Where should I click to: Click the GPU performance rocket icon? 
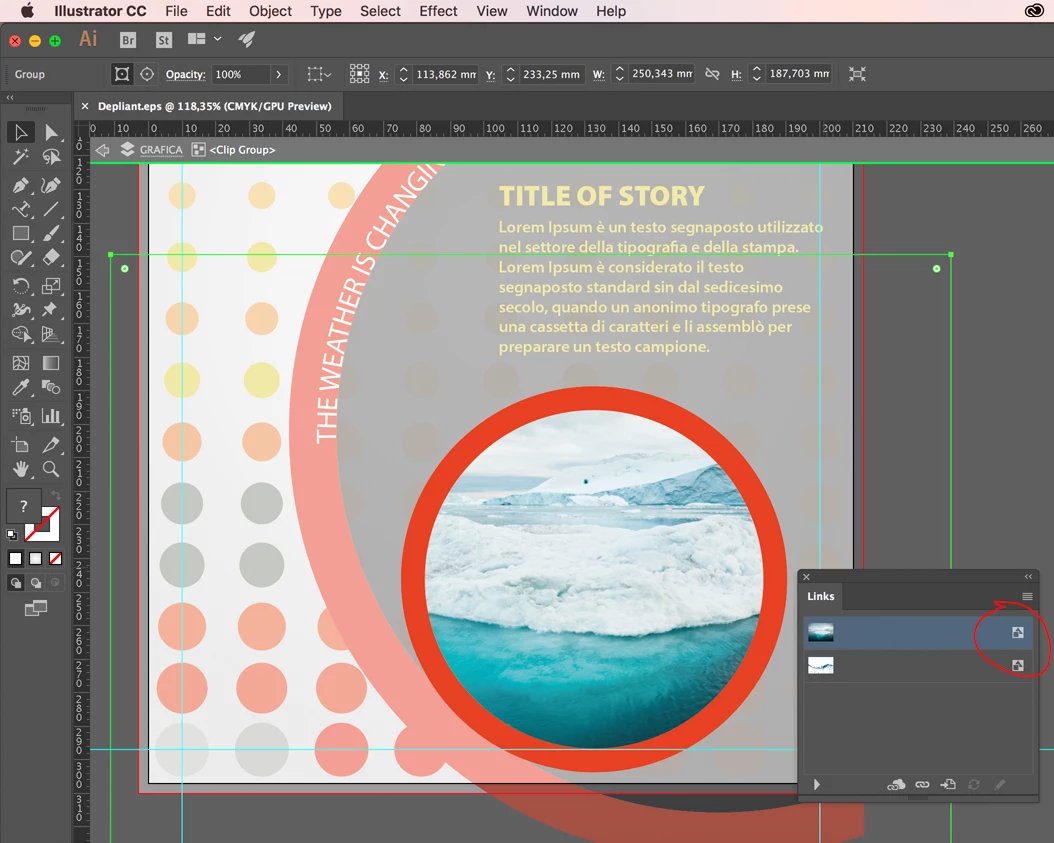pyautogui.click(x=247, y=40)
